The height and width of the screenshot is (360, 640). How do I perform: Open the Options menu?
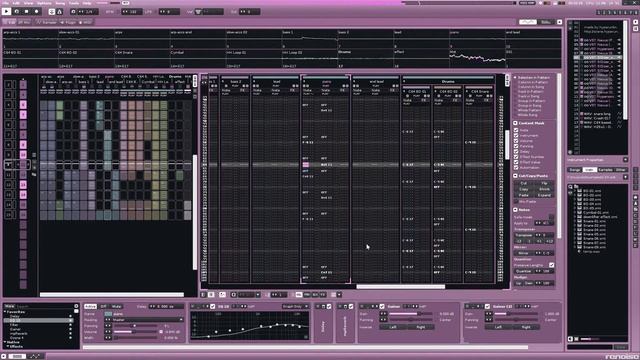[x=44, y=3]
